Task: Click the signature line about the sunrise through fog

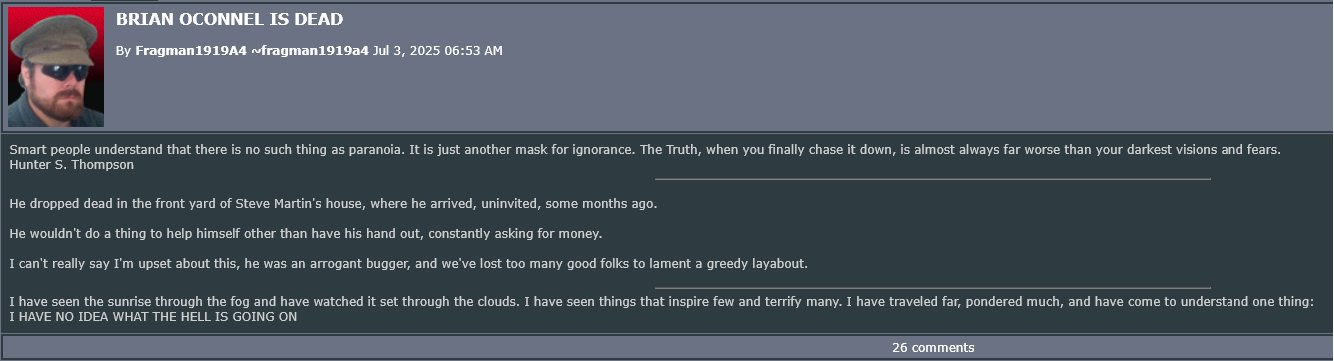Action: [661, 302]
